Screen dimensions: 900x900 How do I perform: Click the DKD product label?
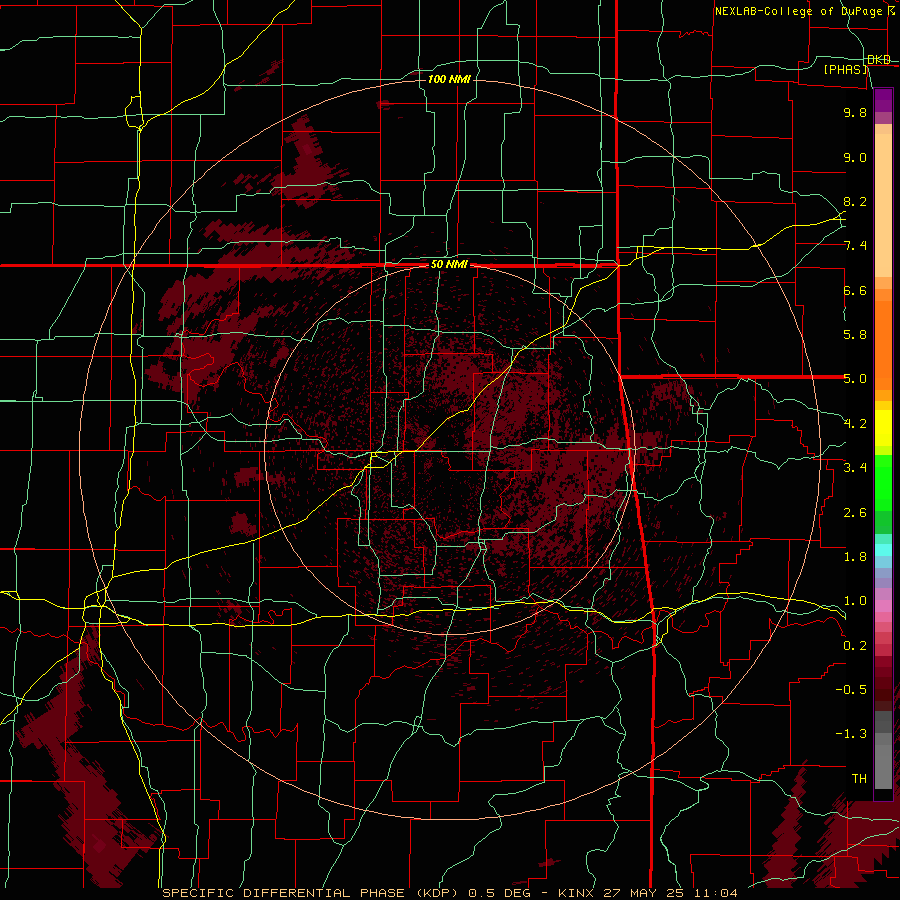pyautogui.click(x=879, y=60)
